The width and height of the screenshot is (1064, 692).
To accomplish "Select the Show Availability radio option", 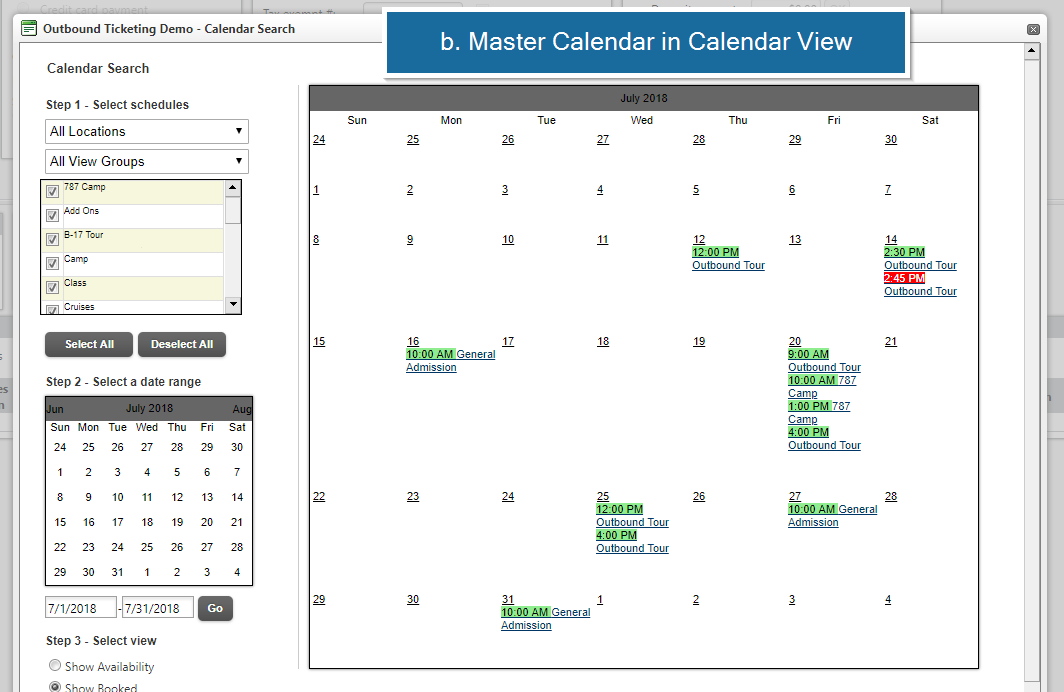I will pos(54,666).
